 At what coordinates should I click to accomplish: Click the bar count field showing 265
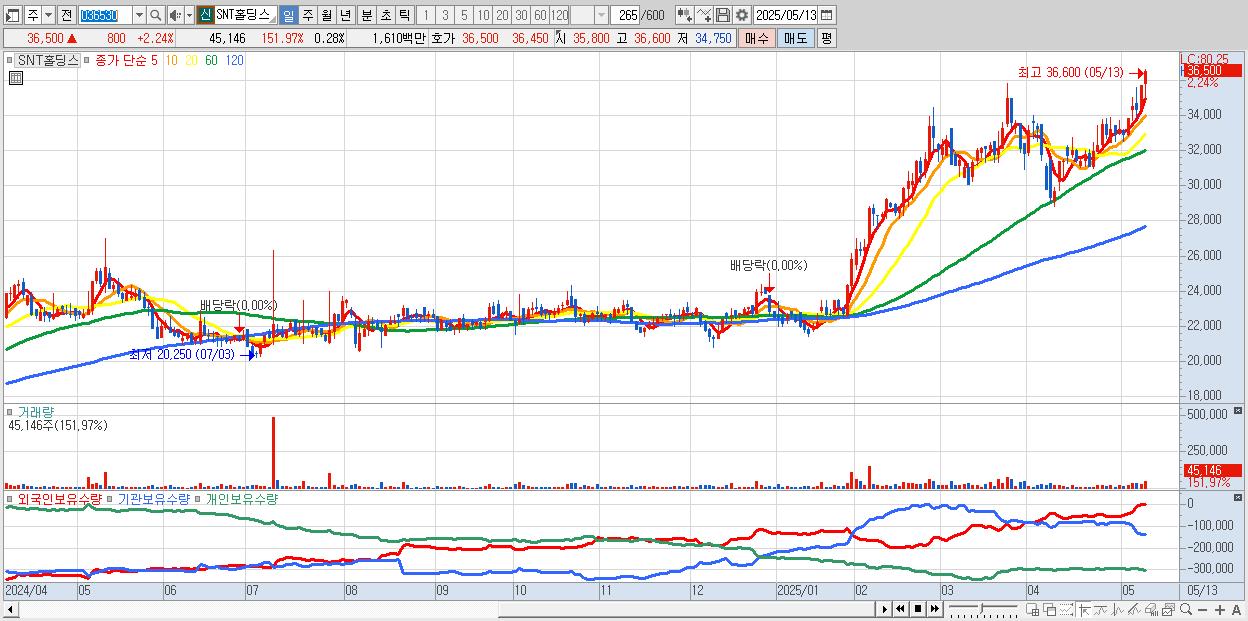(x=625, y=15)
